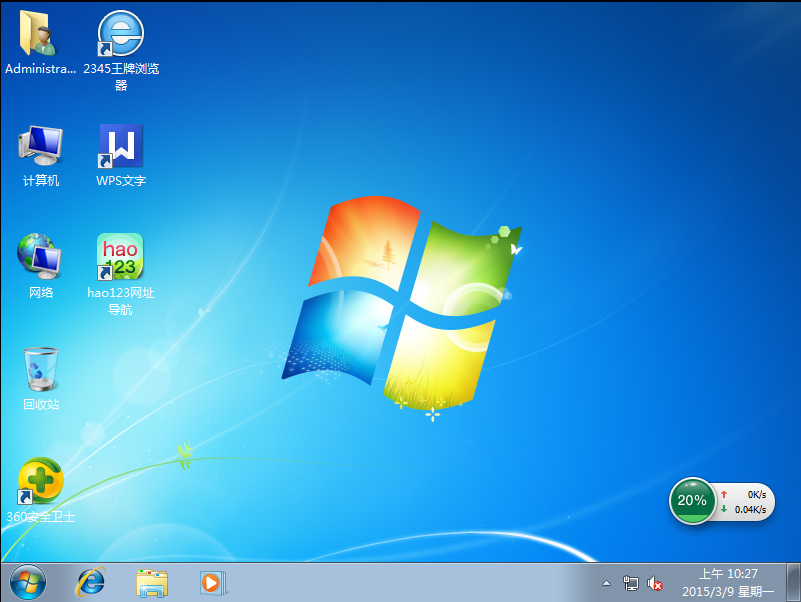Screen dimensions: 801x602
Task: Open the 网络 (Network) icon
Action: [40, 255]
